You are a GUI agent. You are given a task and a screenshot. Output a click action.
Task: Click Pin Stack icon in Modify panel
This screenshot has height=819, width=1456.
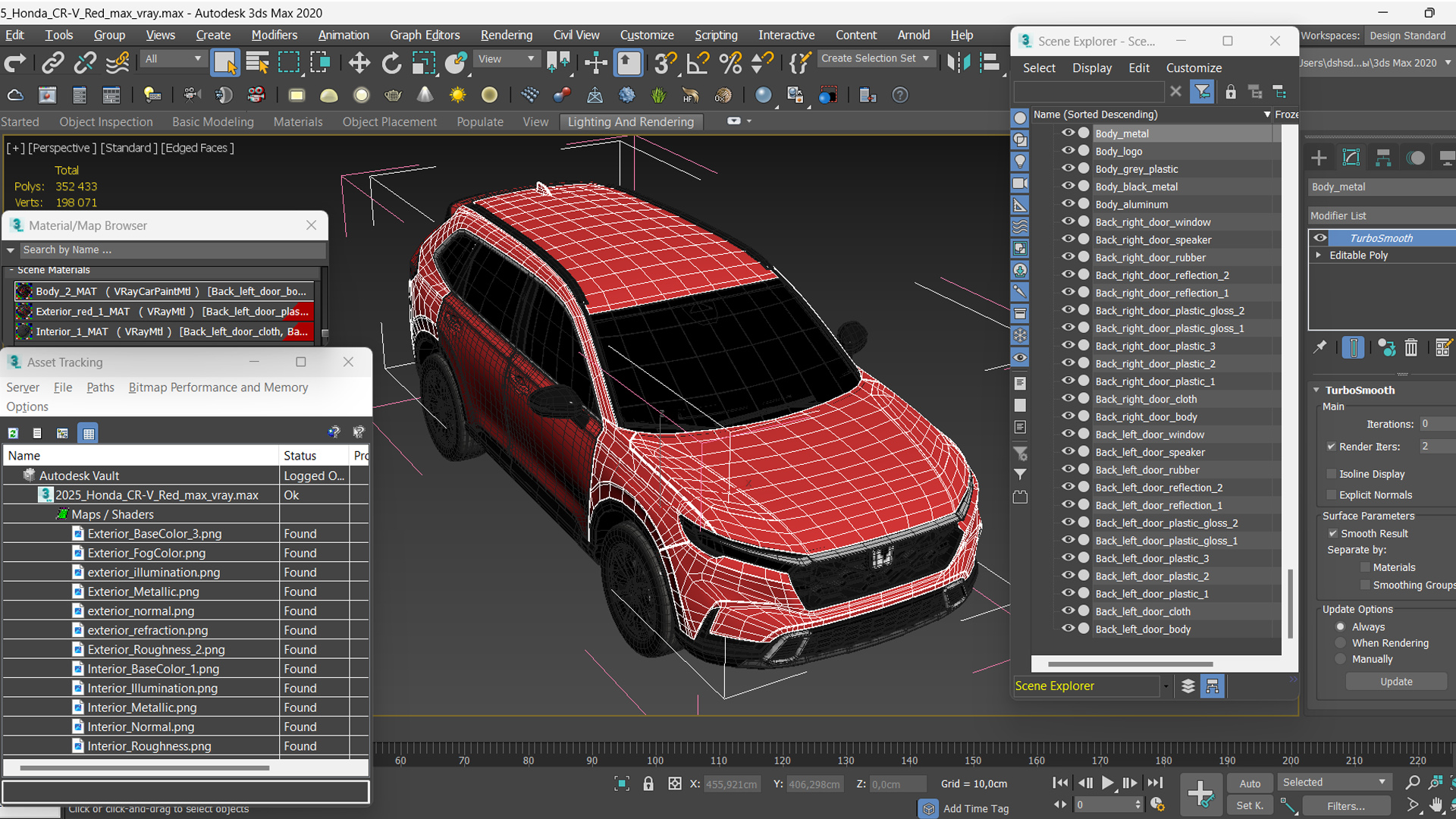tap(1320, 347)
